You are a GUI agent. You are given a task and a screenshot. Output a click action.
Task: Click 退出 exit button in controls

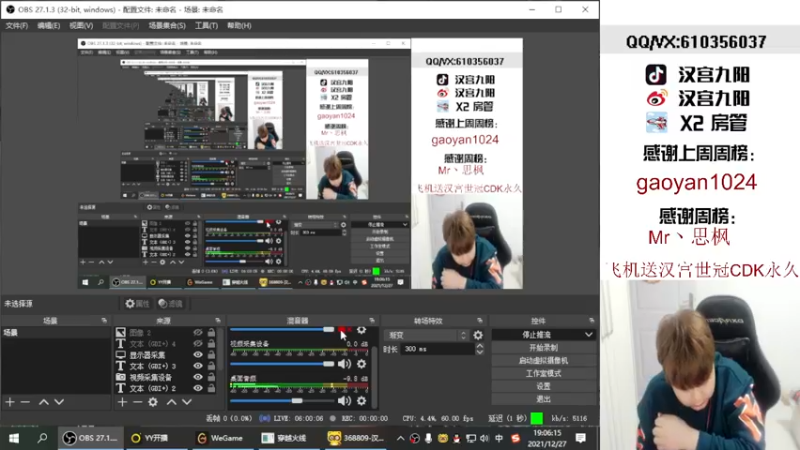543,399
